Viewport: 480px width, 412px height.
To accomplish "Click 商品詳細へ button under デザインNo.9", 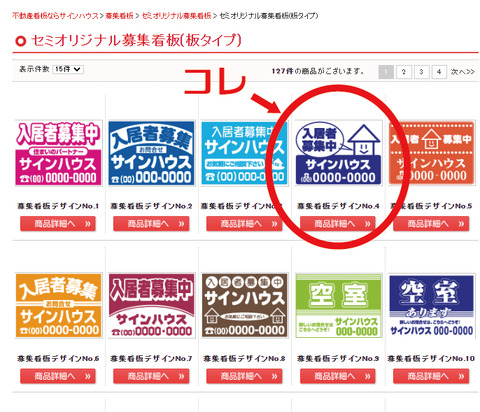I will coord(338,376).
